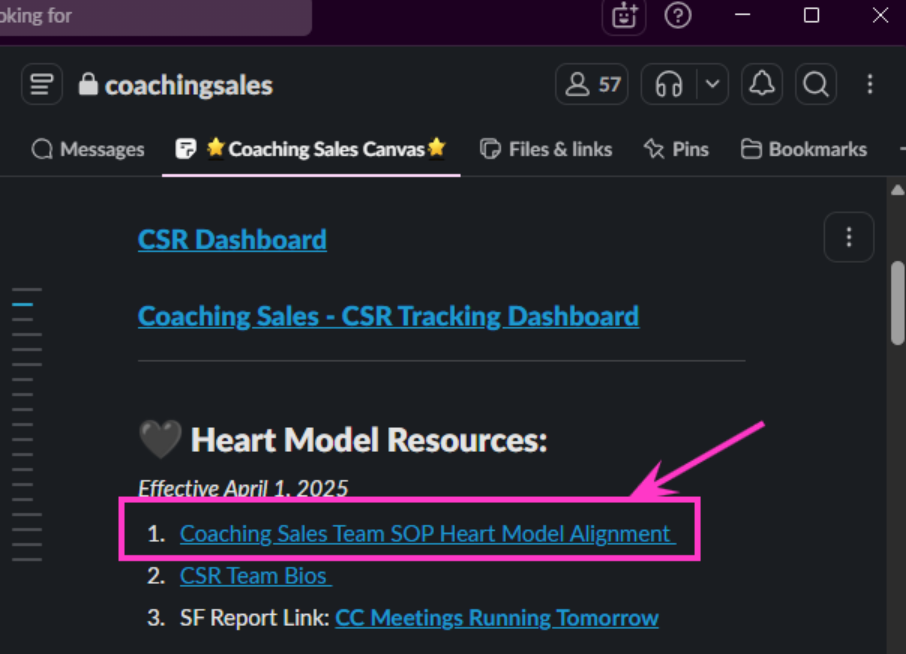Open the canvas three-dot options button
The width and height of the screenshot is (906, 654).
click(x=848, y=237)
